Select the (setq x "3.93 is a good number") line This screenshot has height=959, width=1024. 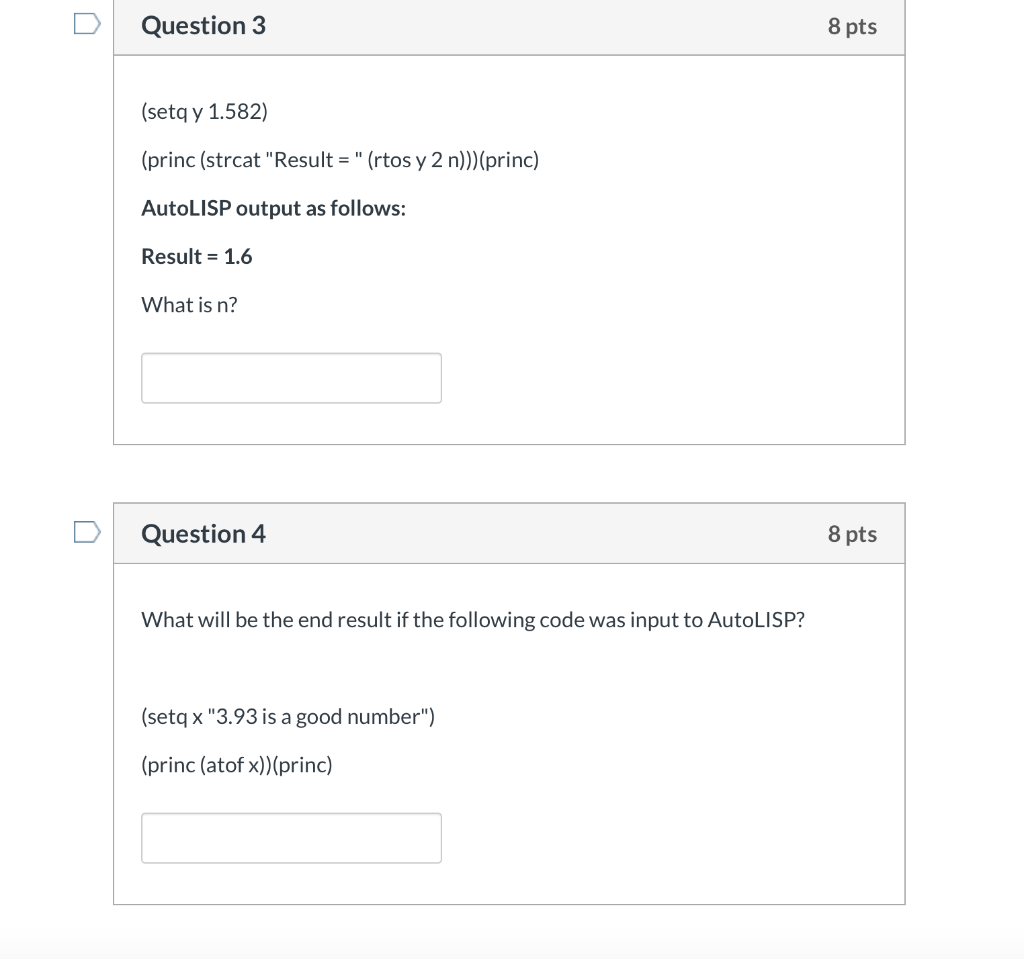click(x=287, y=716)
